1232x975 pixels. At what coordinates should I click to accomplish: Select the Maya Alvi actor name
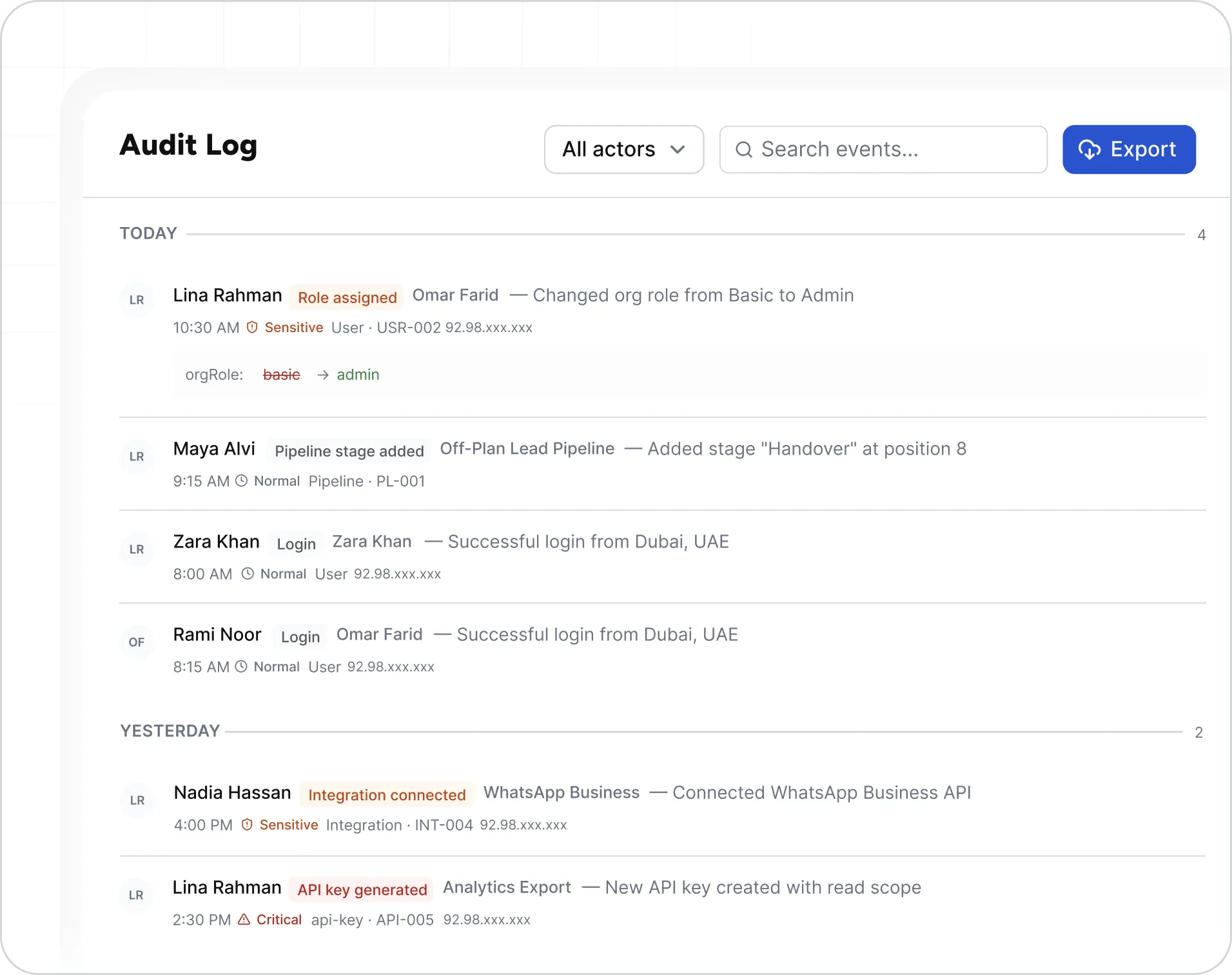[214, 449]
